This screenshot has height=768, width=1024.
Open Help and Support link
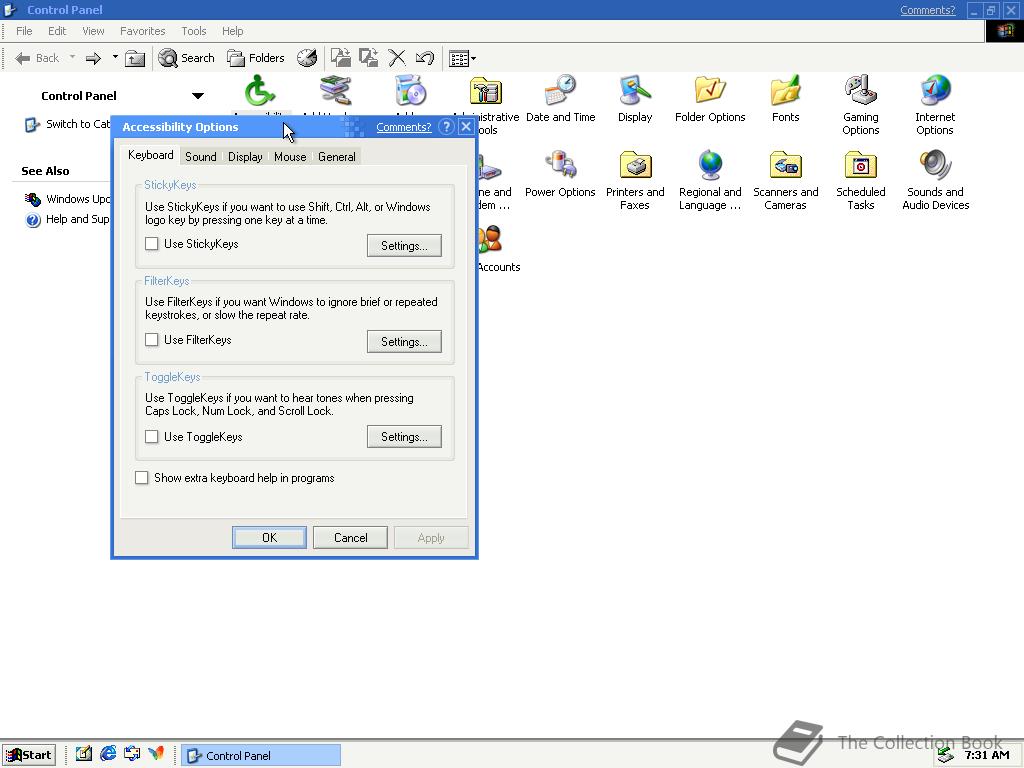[x=68, y=219]
